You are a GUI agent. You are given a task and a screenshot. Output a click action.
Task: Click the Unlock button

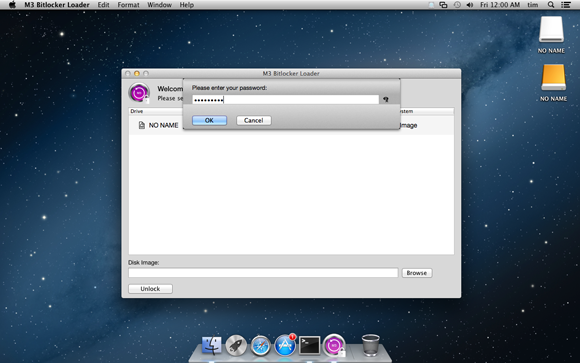click(150, 289)
